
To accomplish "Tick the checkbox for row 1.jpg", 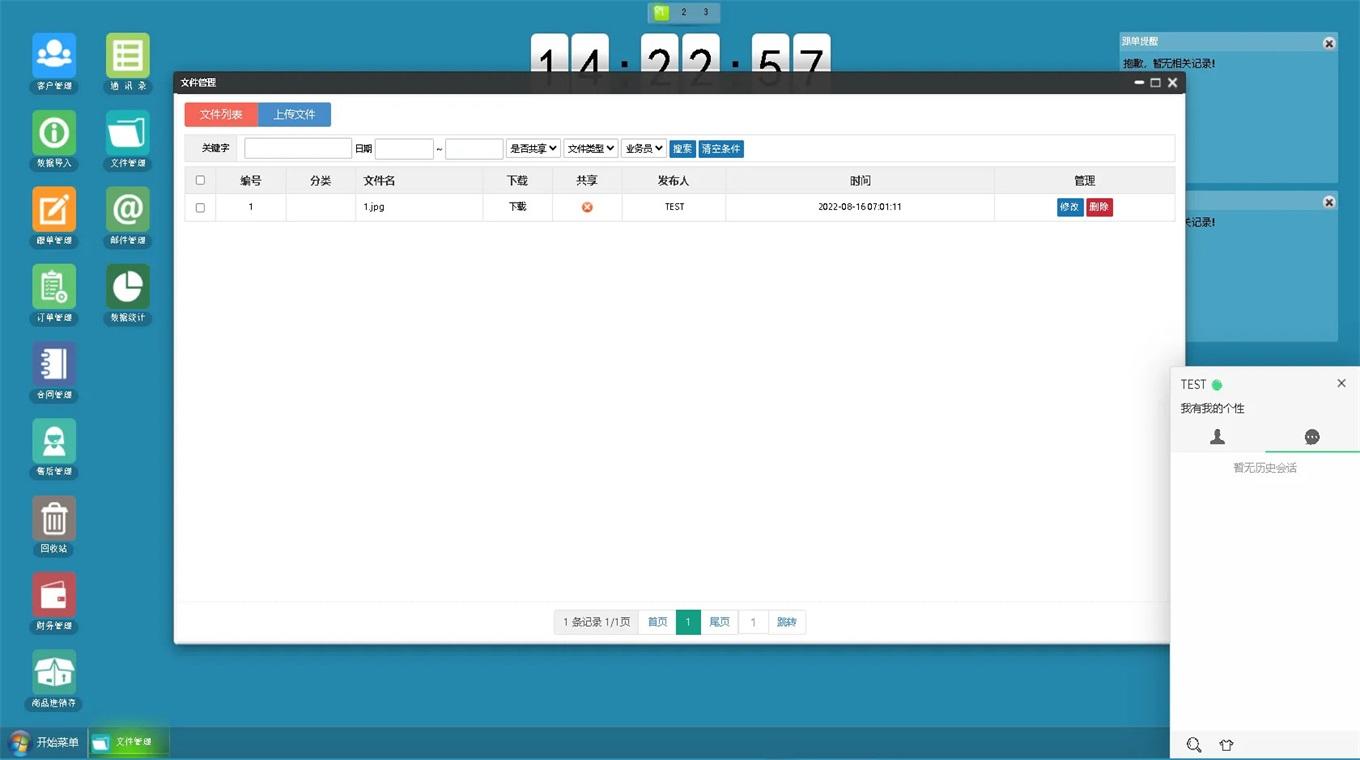I will pyautogui.click(x=200, y=207).
